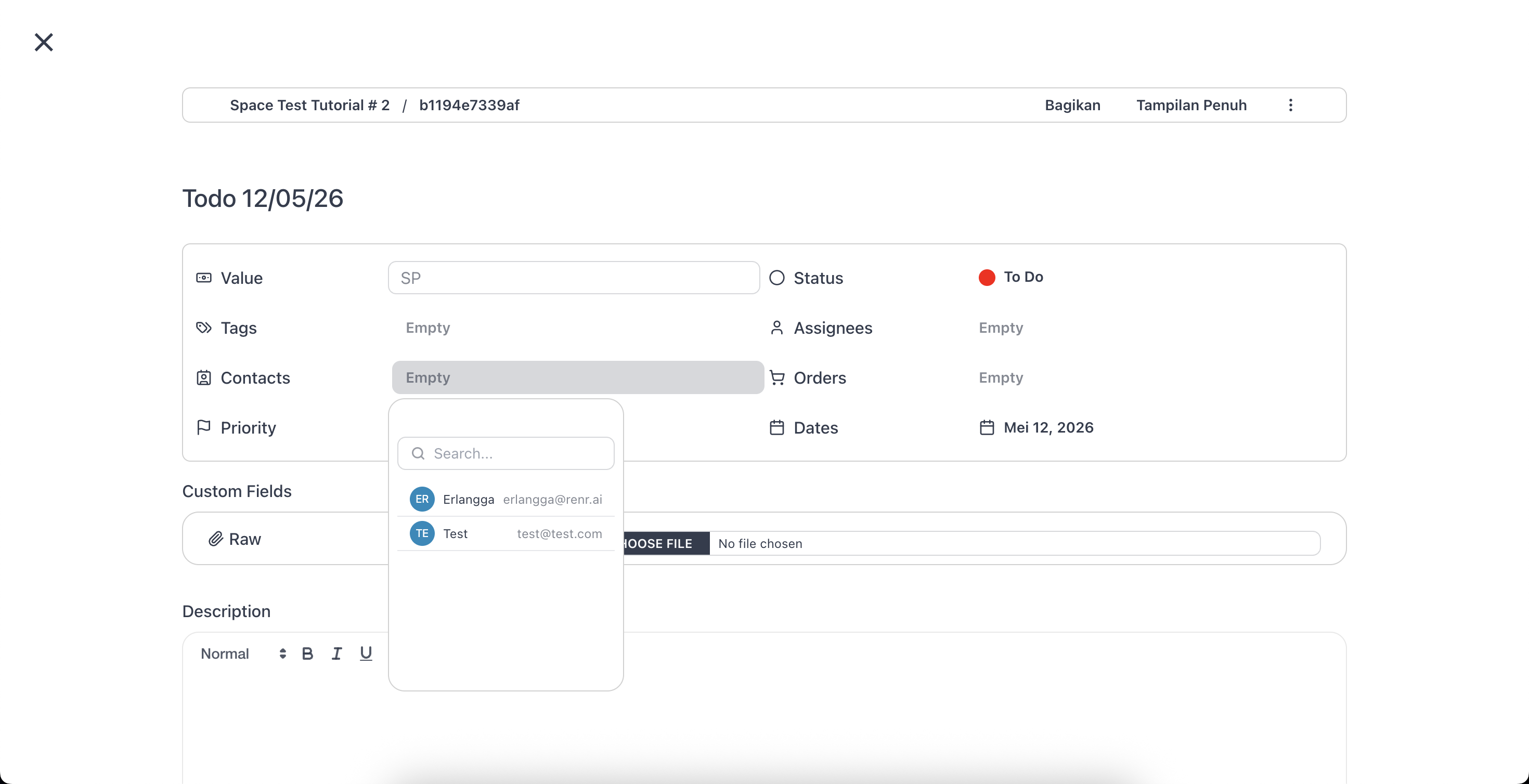Open the Normal text style dropdown

[243, 654]
